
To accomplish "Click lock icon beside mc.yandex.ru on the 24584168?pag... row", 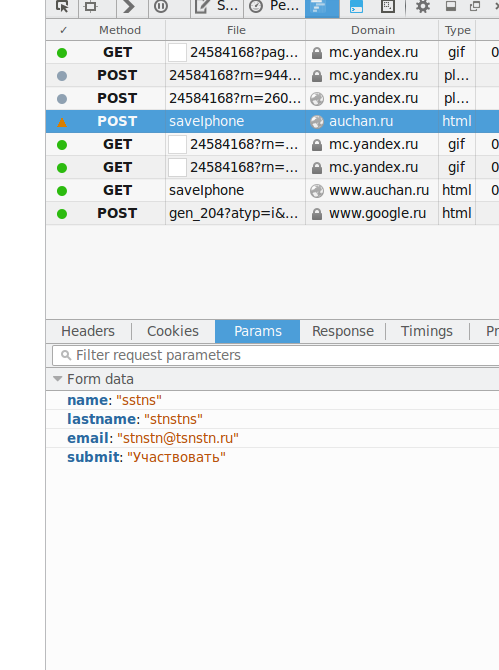I will click(317, 53).
